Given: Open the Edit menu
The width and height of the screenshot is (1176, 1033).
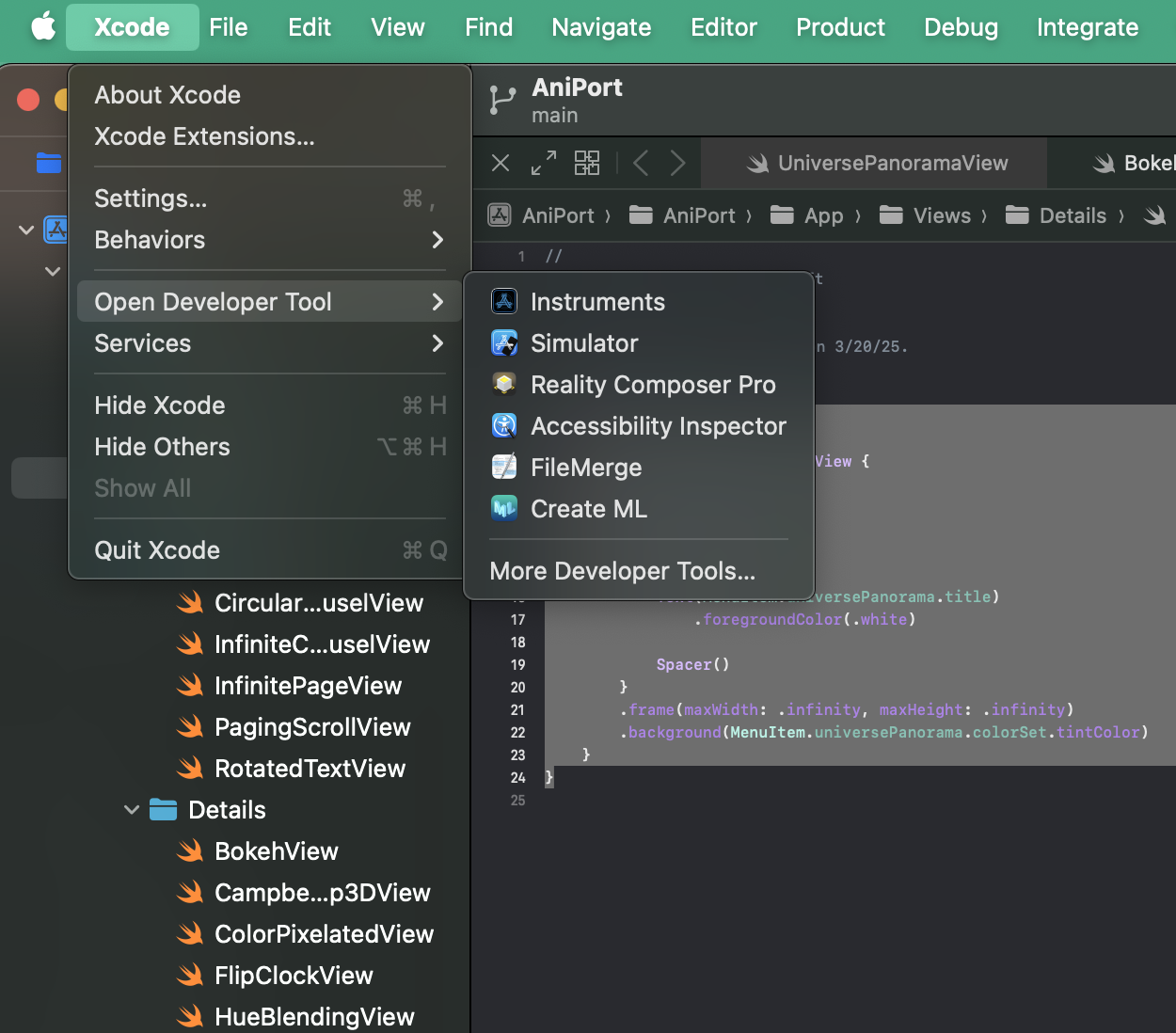Looking at the screenshot, I should tap(310, 27).
